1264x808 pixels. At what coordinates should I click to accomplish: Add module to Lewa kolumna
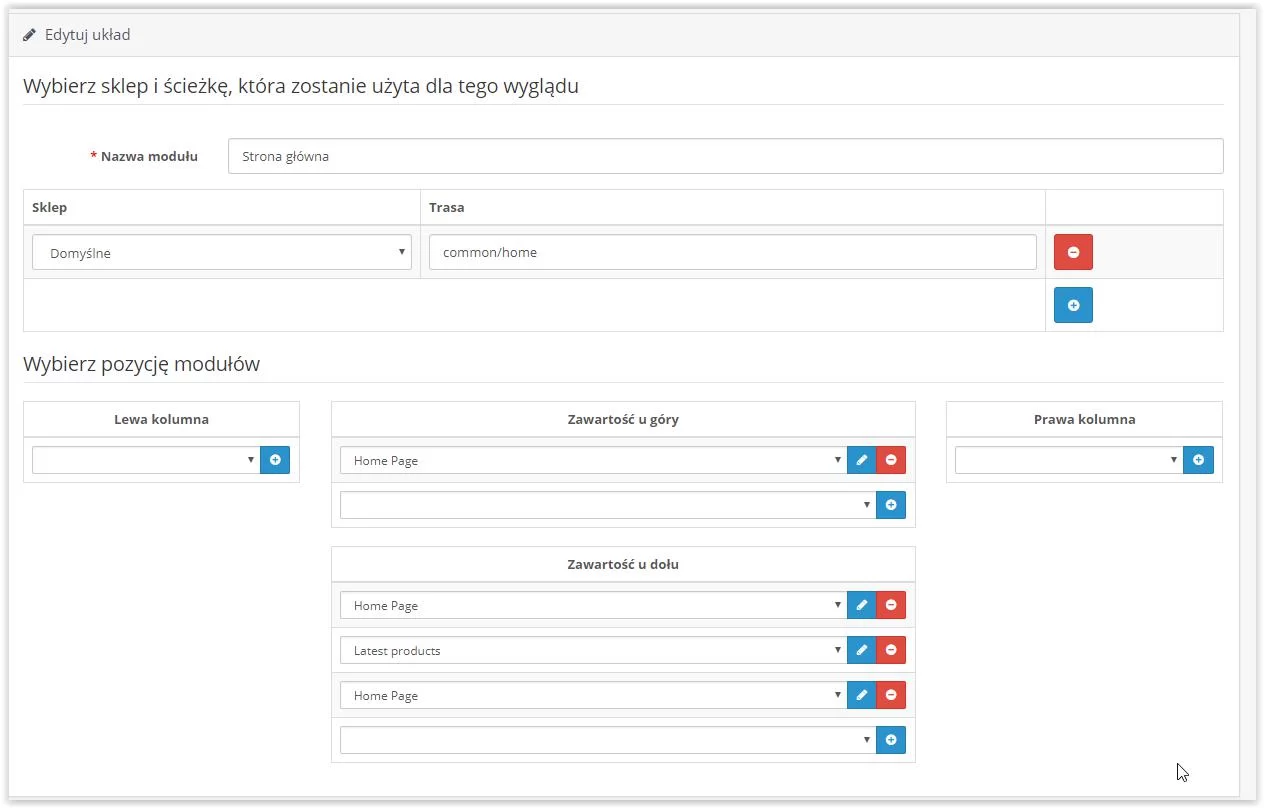[275, 460]
